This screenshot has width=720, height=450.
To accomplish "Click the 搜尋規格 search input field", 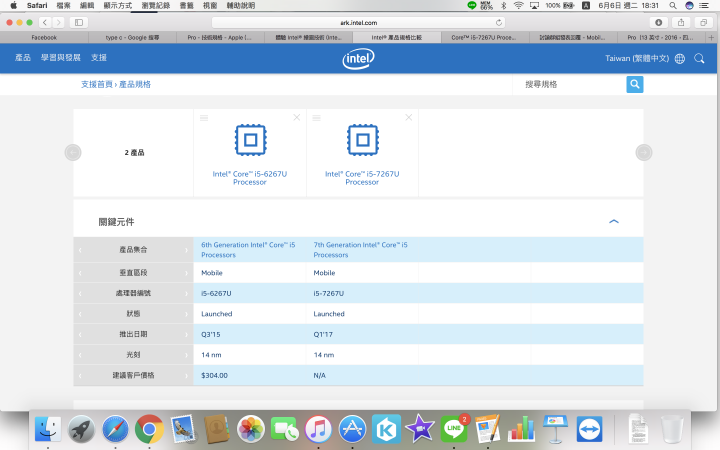I will pos(569,84).
